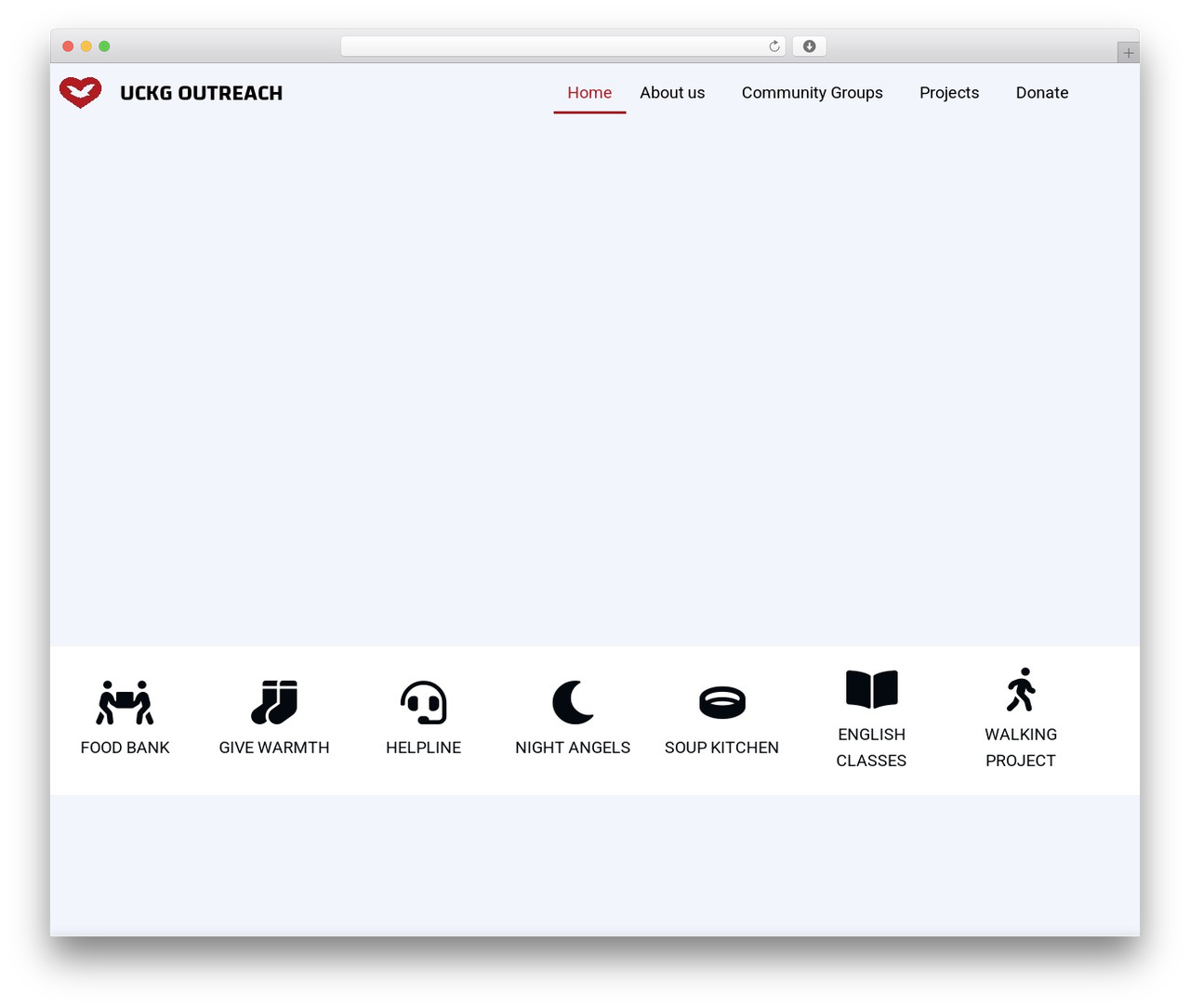Viewport: 1190px width, 1008px height.
Task: Click the yellow minimize window button
Action: tap(86, 46)
